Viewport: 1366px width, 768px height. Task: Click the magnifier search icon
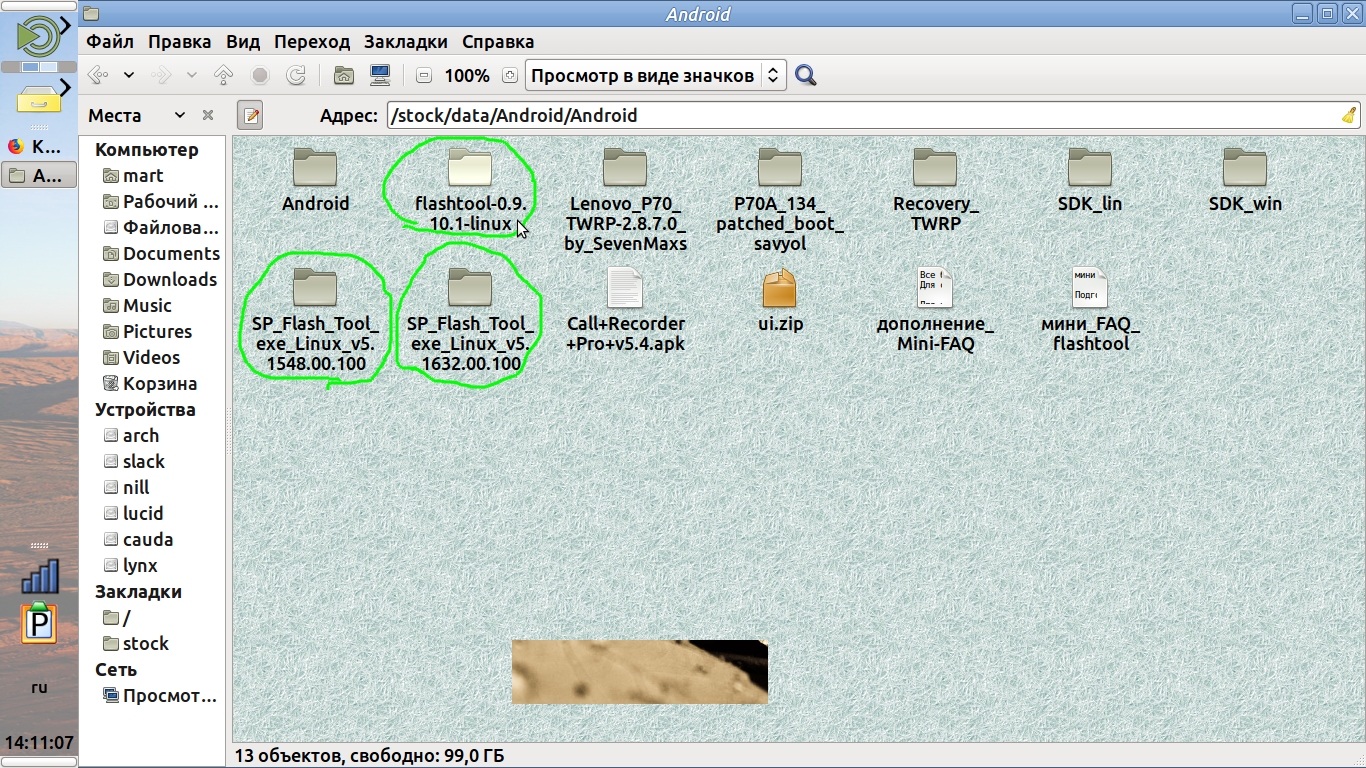(806, 75)
